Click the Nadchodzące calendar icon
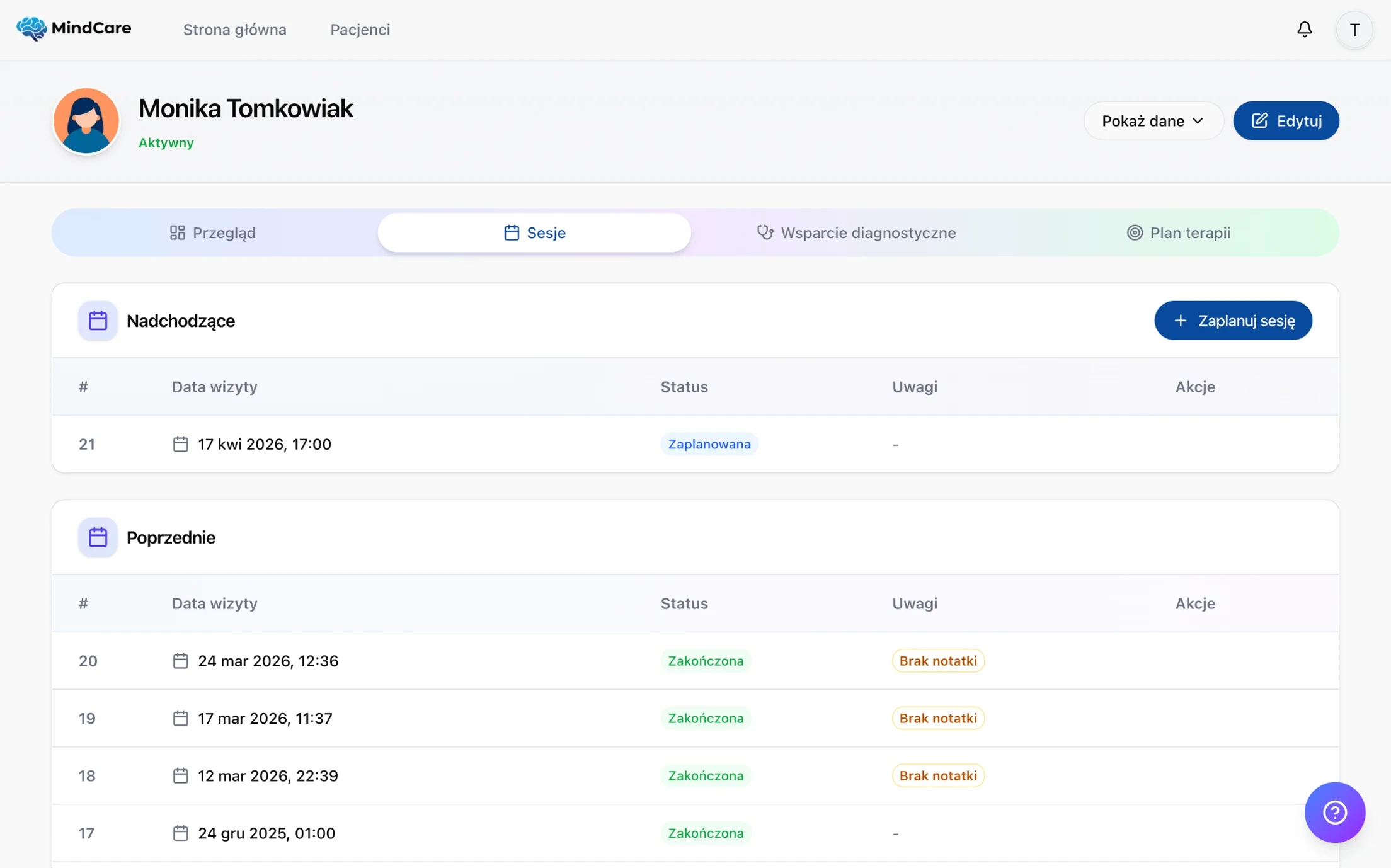The image size is (1391, 868). click(x=98, y=321)
